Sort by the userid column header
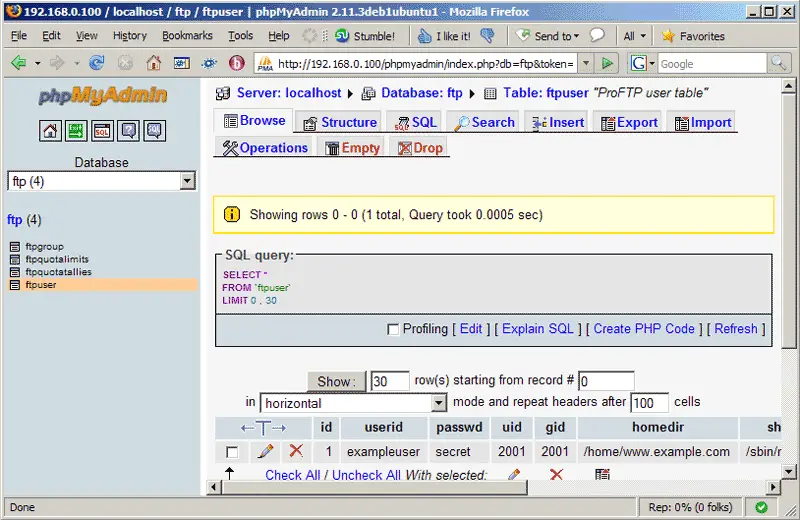 (384, 427)
